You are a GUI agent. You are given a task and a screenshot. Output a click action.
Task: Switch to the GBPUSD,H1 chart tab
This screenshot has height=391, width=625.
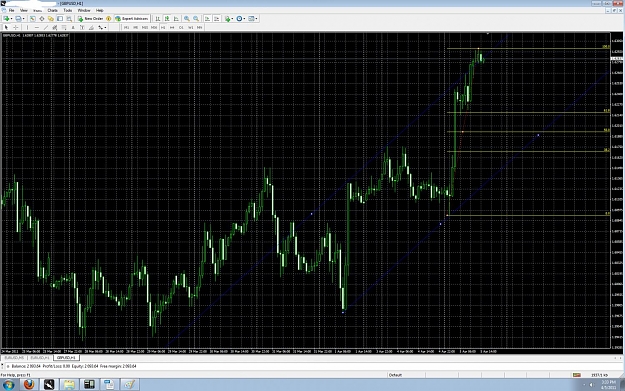[x=66, y=358]
